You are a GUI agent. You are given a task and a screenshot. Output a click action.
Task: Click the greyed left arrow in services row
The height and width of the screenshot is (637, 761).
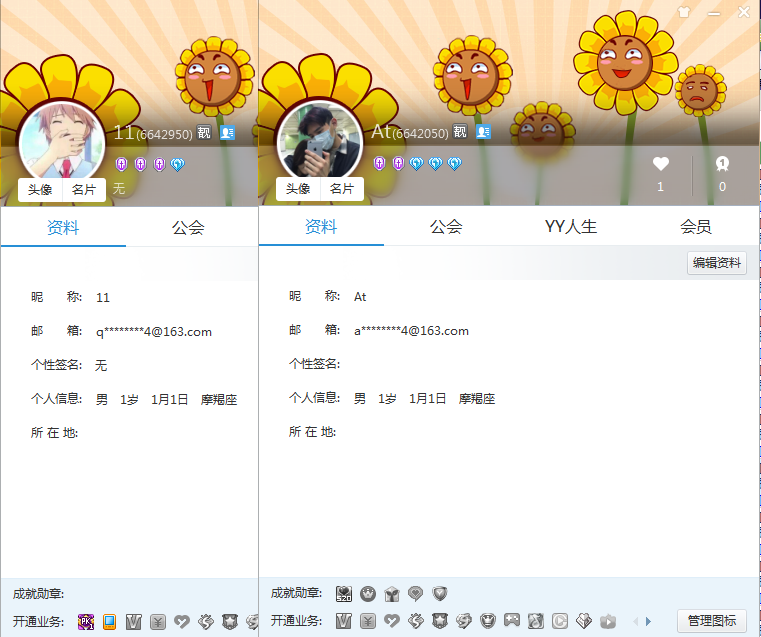click(636, 621)
